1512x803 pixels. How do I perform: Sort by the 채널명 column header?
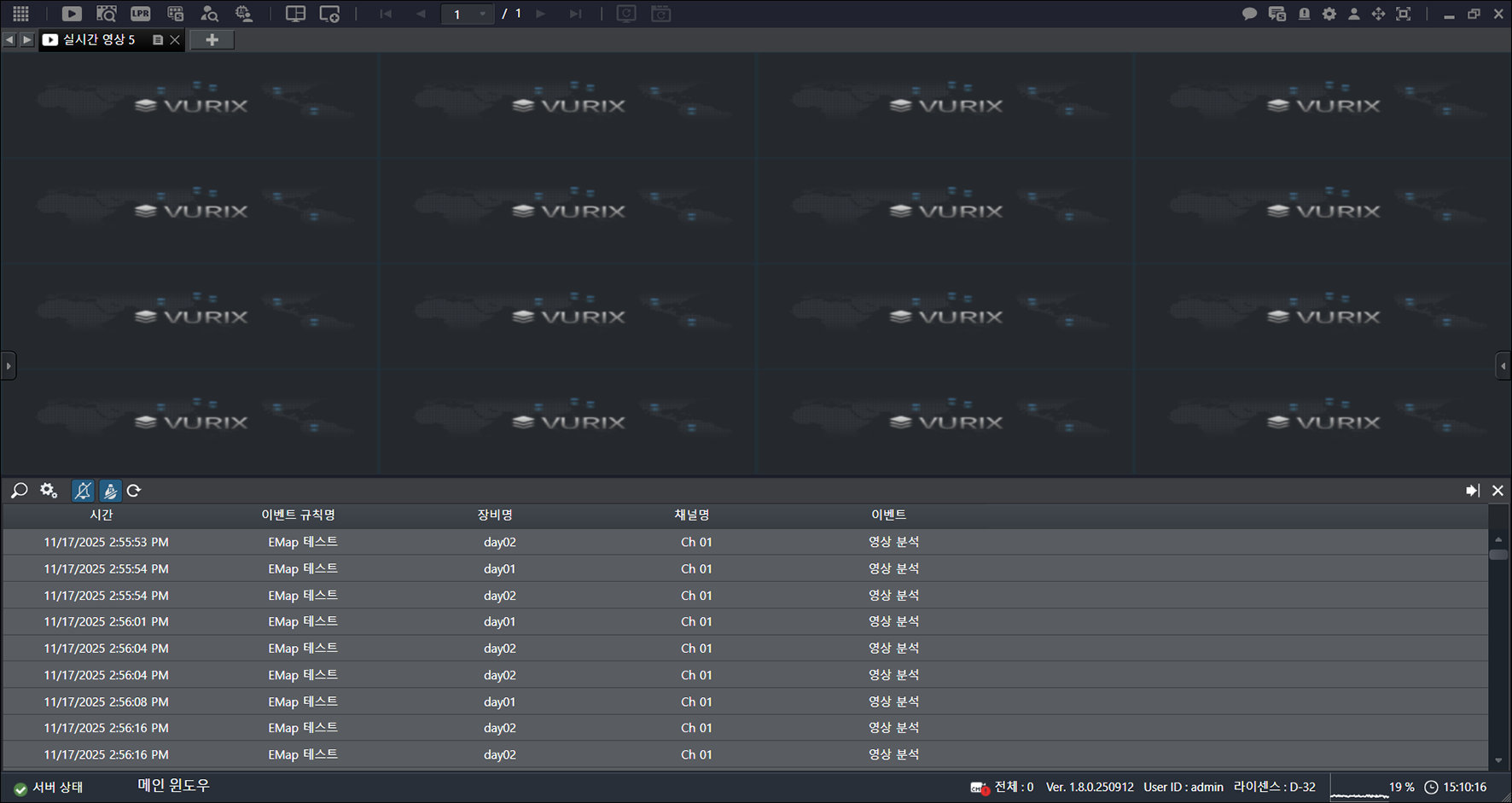pyautogui.click(x=692, y=515)
